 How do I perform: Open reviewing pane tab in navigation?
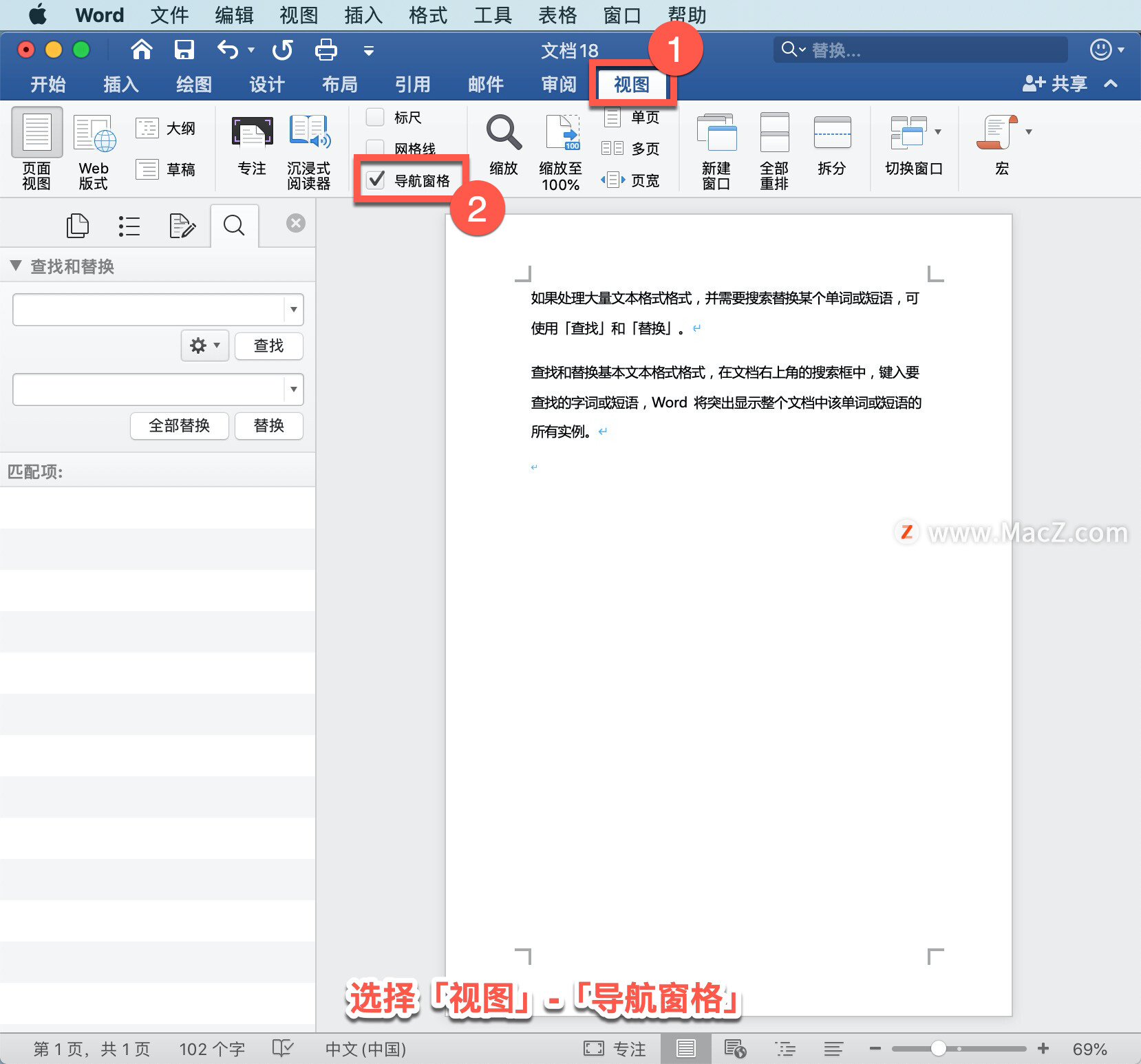pos(182,226)
